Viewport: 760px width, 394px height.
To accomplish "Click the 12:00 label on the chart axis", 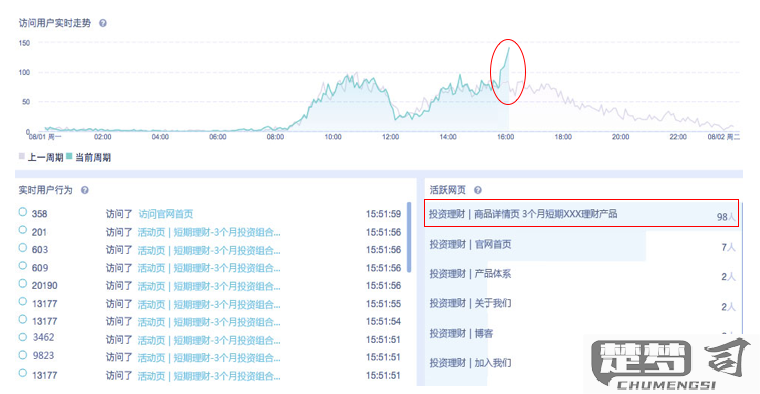I will point(391,137).
